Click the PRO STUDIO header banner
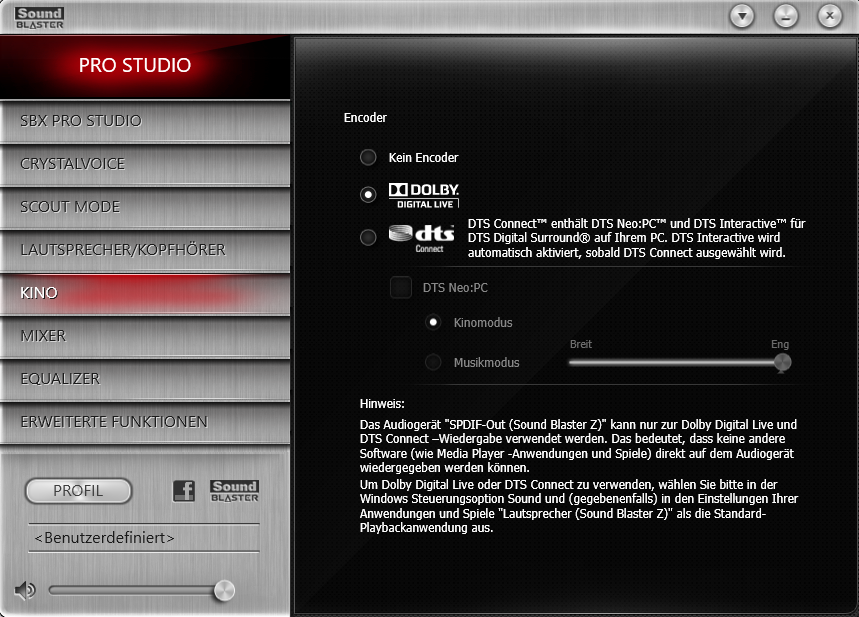 [x=145, y=67]
